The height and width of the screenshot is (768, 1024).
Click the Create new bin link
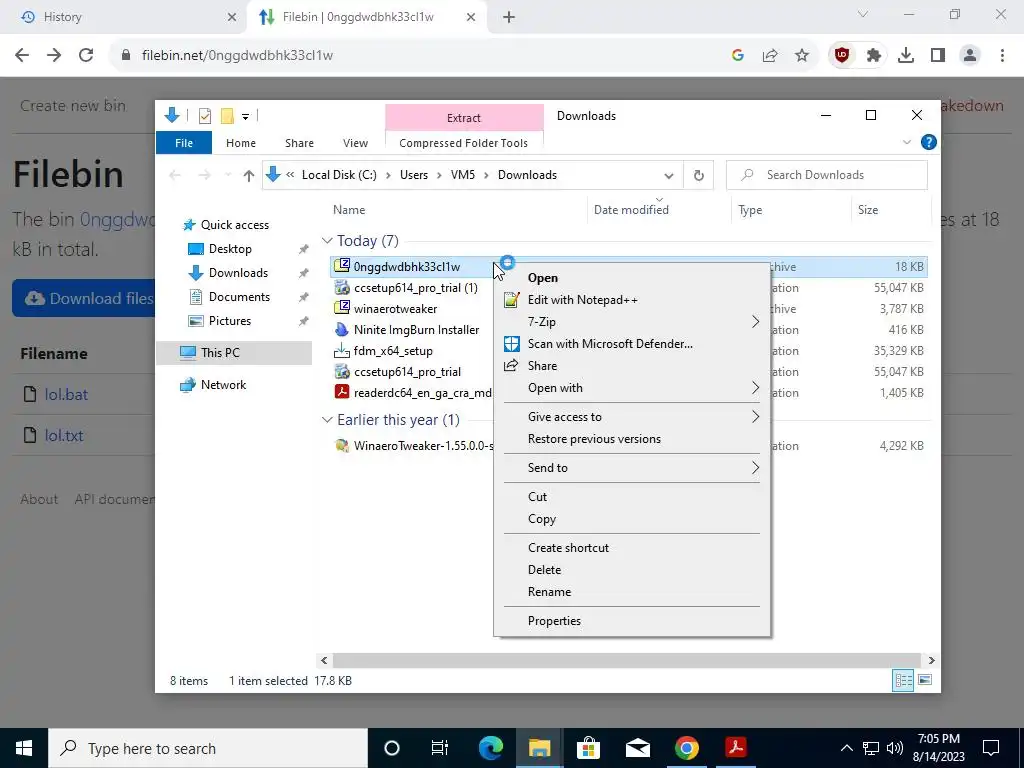[72, 106]
